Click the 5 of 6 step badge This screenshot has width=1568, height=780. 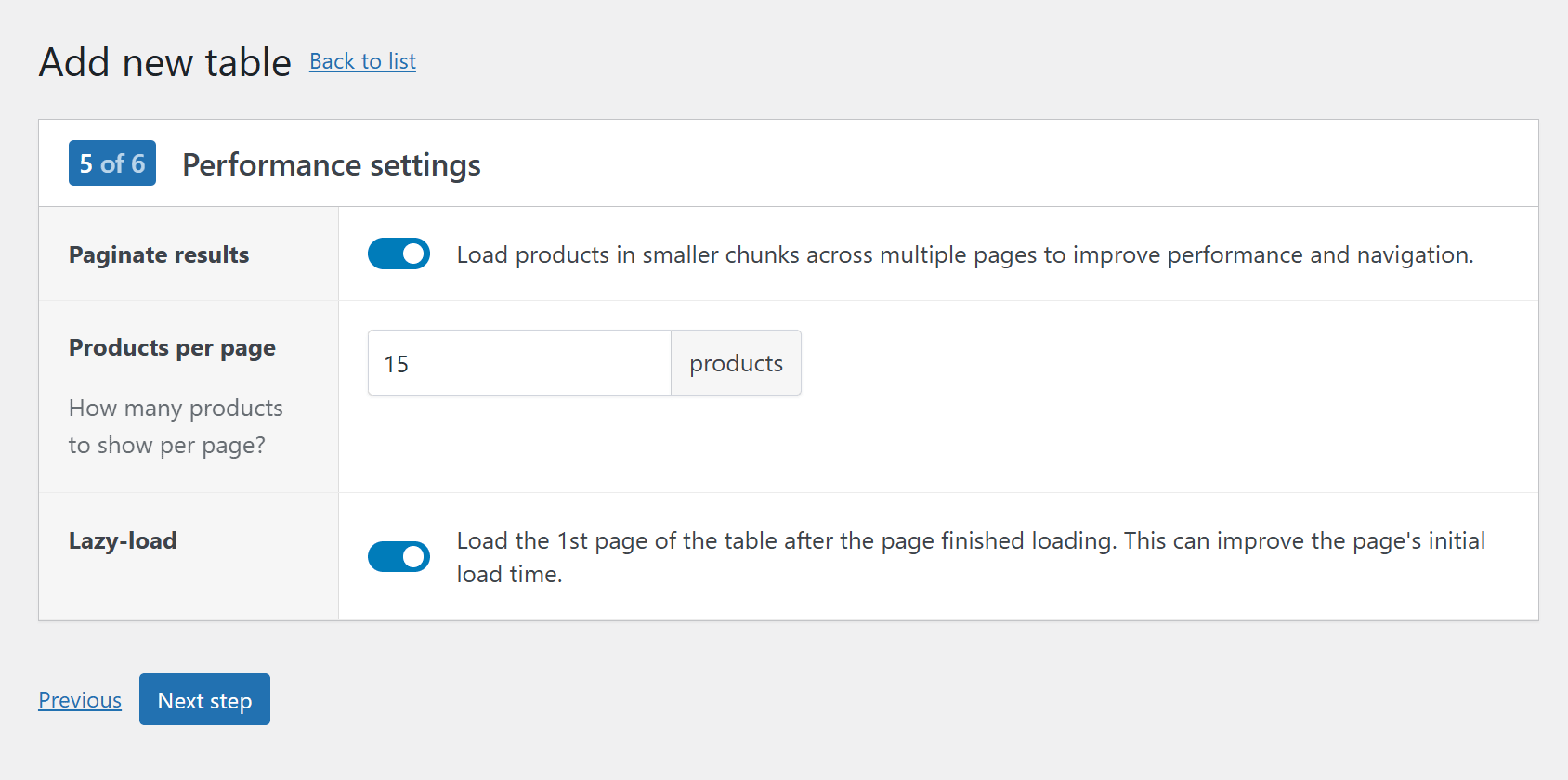[x=112, y=163]
